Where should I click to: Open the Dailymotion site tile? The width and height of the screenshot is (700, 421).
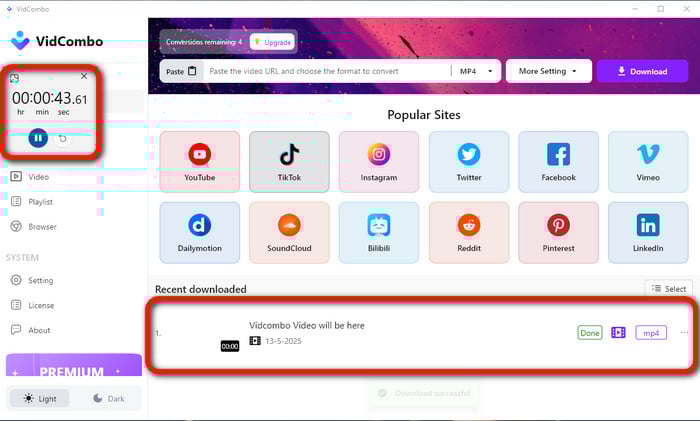pyautogui.click(x=200, y=233)
